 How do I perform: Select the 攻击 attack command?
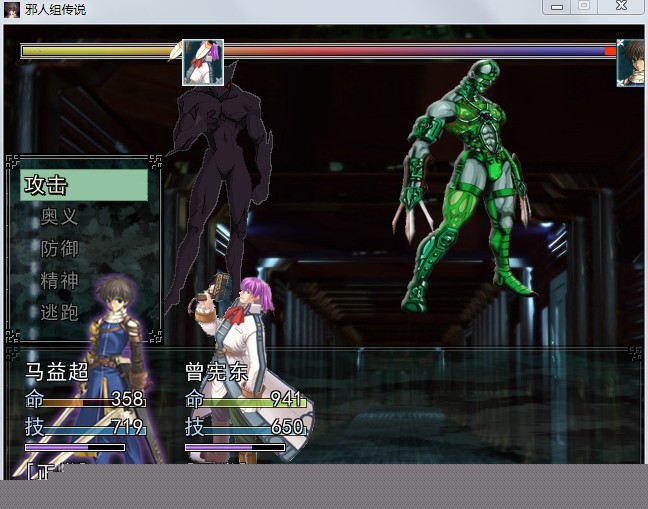(x=84, y=185)
